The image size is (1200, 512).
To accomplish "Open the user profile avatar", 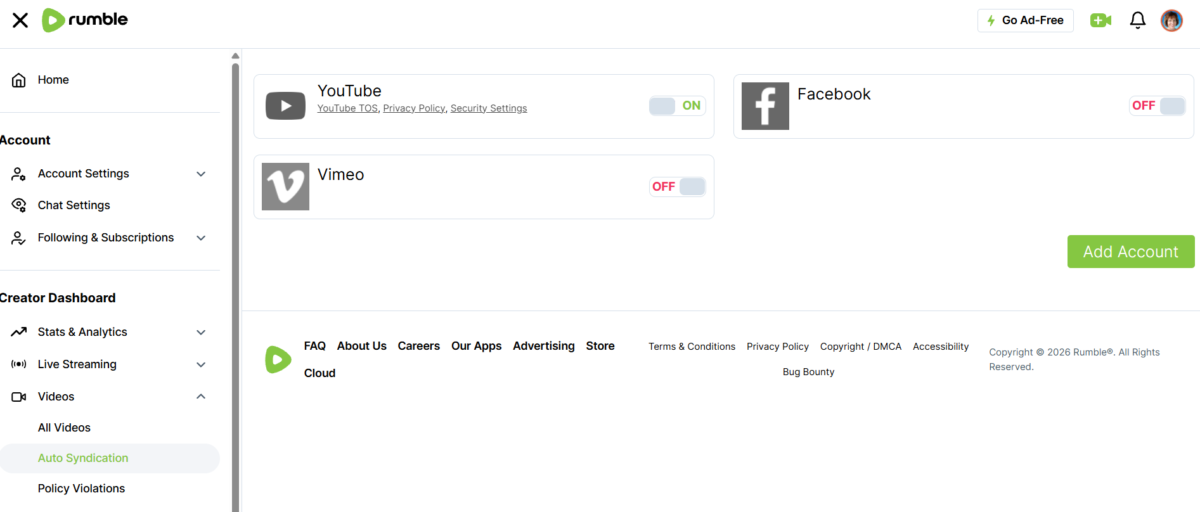I will 1172,20.
